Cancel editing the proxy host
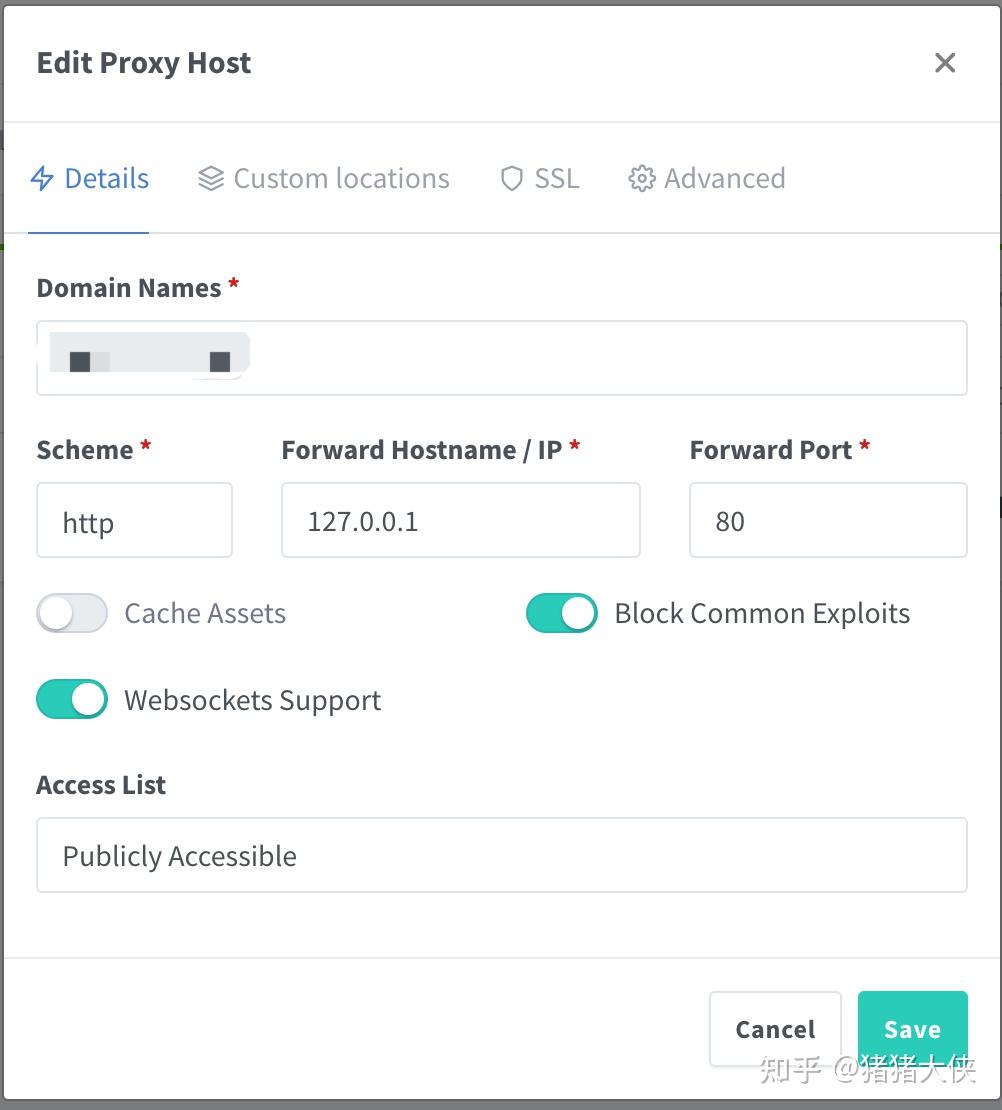The image size is (1002, 1110). click(775, 1028)
